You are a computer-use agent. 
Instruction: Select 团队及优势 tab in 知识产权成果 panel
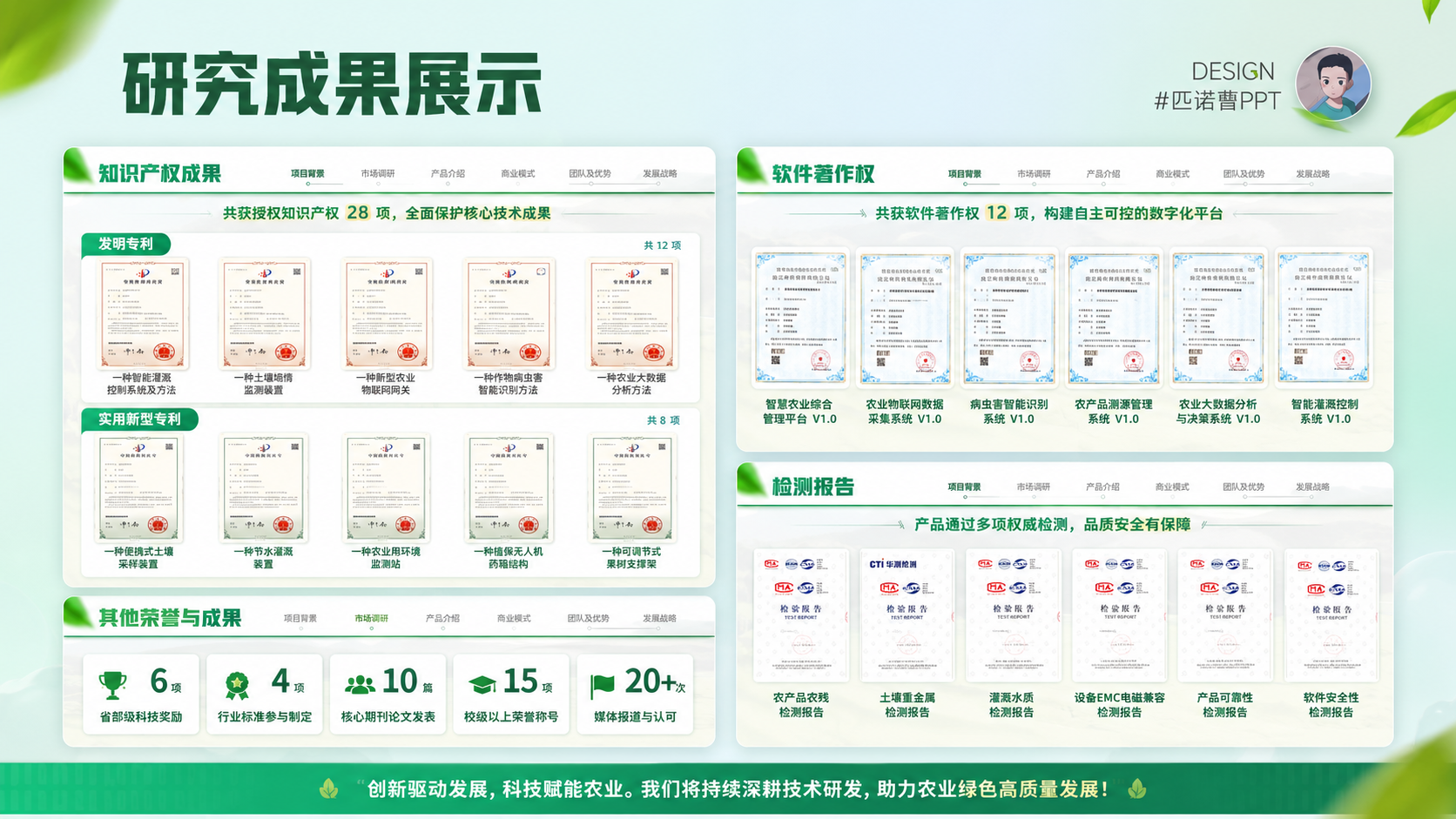point(590,174)
